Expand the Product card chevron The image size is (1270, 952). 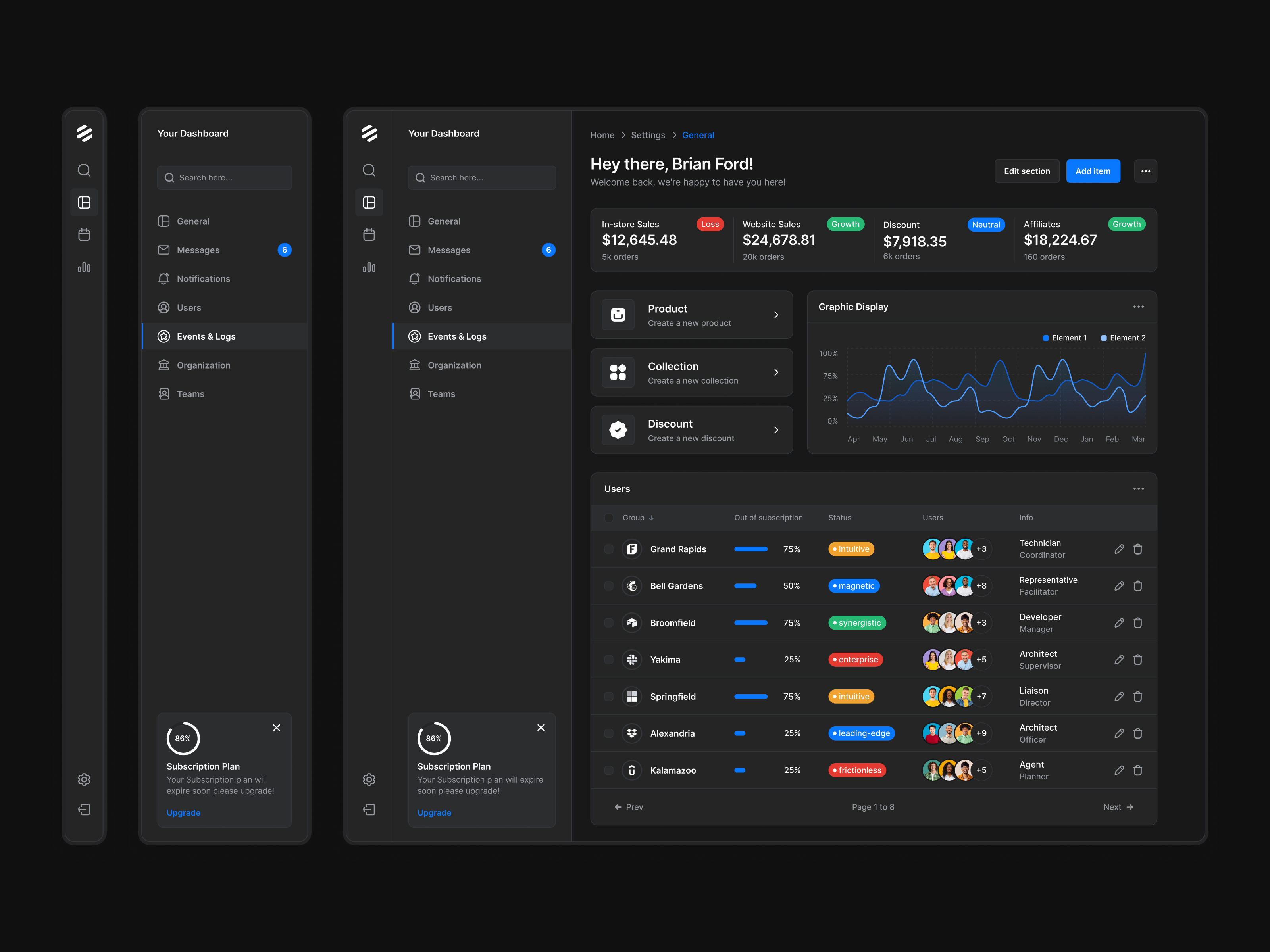[776, 315]
